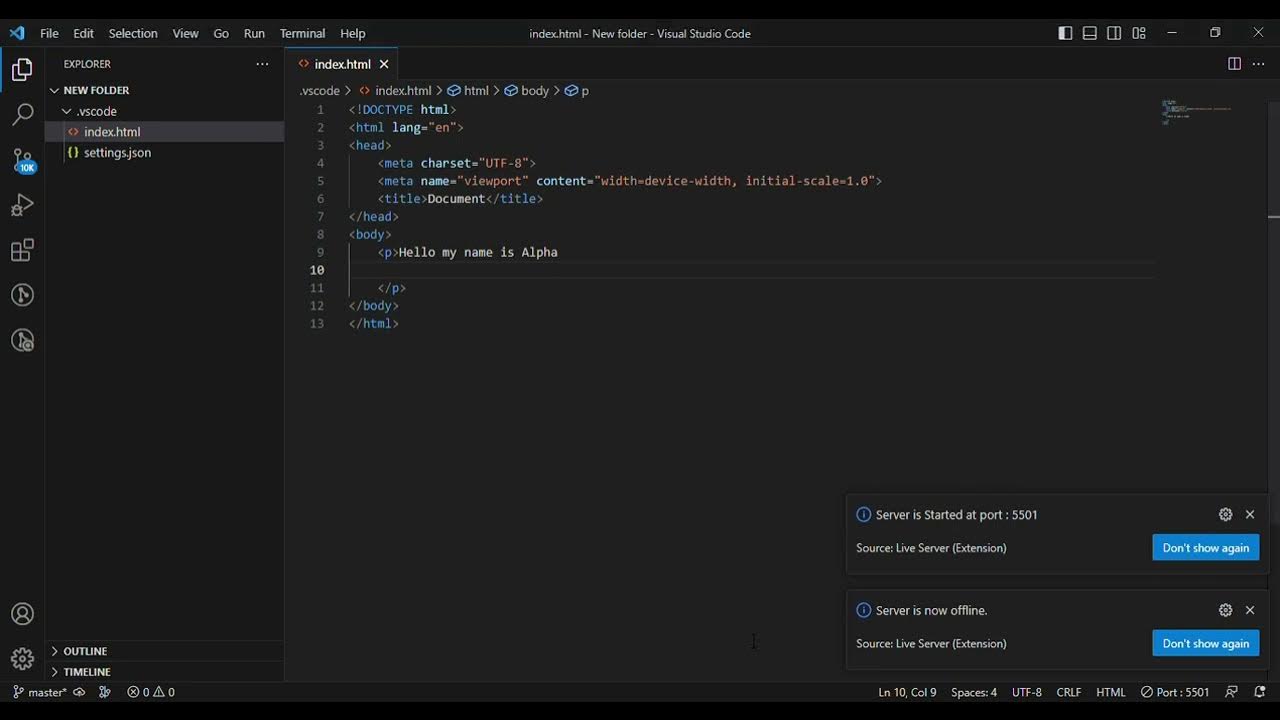Open the Run and Debug view
This screenshot has width=1280, height=720.
click(22, 205)
